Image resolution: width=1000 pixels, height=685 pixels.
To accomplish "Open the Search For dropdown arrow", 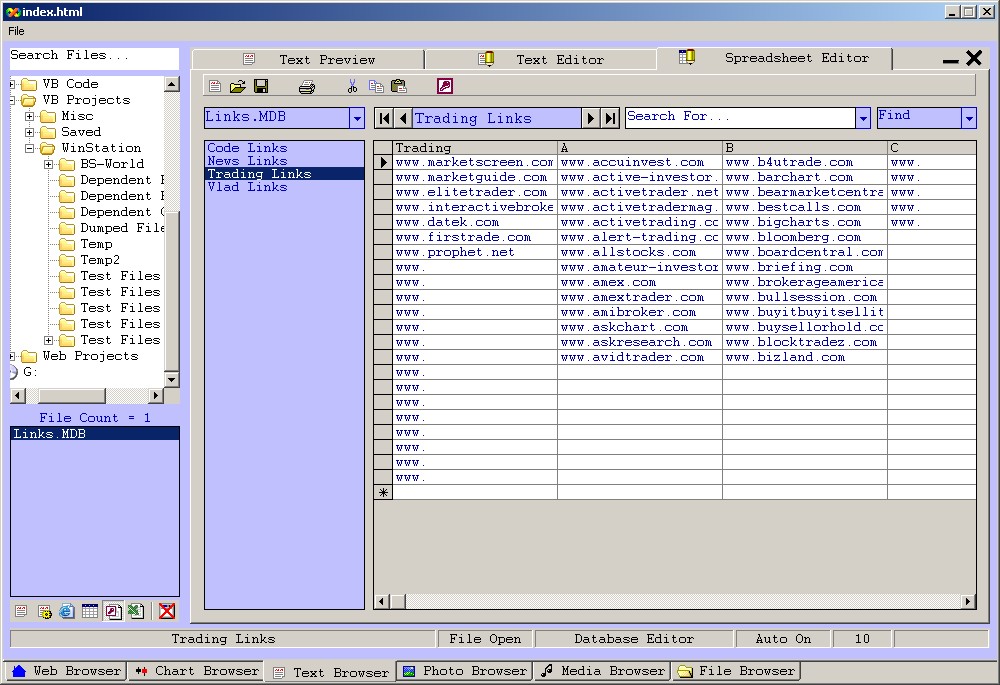I will [x=863, y=118].
